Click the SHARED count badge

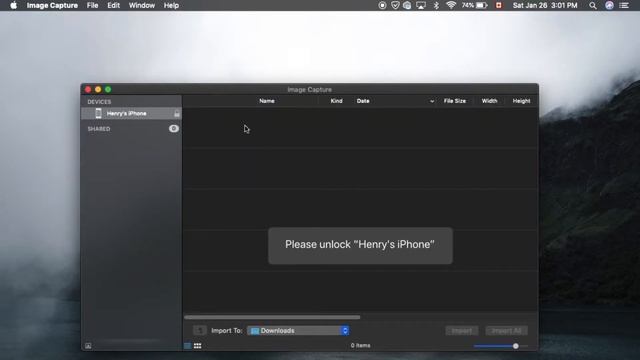coord(173,129)
